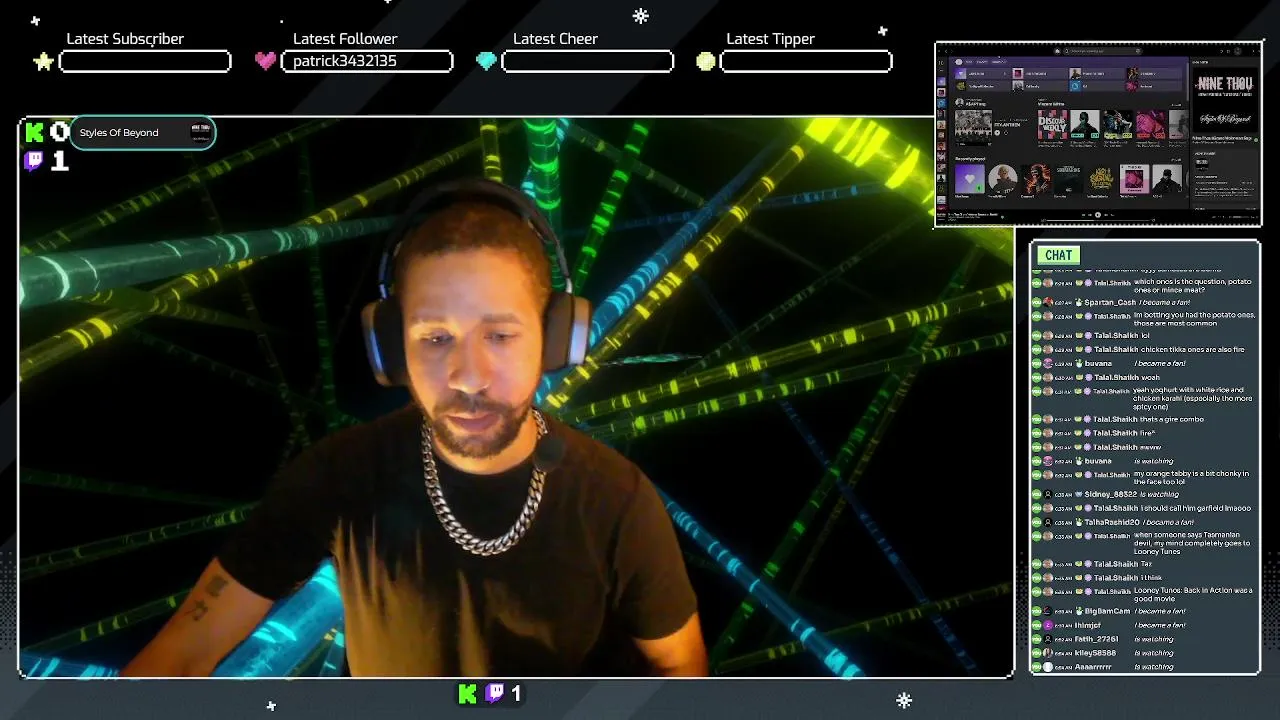Click the Kick viewer count 0
Image resolution: width=1280 pixels, height=720 pixels.
pos(59,132)
